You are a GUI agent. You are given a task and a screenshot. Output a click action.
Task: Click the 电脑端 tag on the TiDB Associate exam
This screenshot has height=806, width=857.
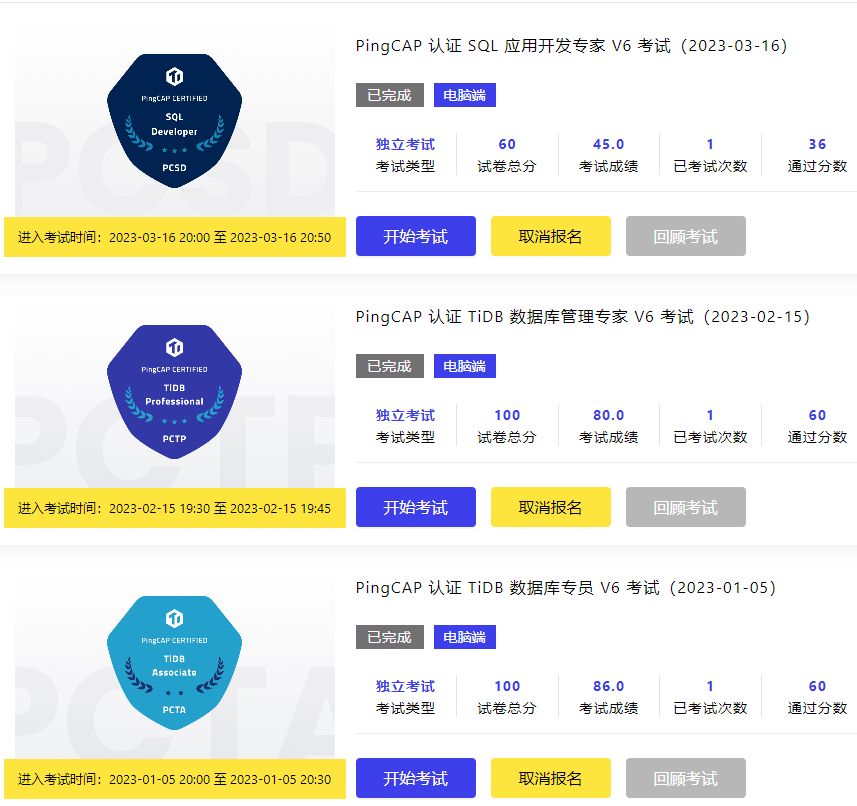pos(464,637)
